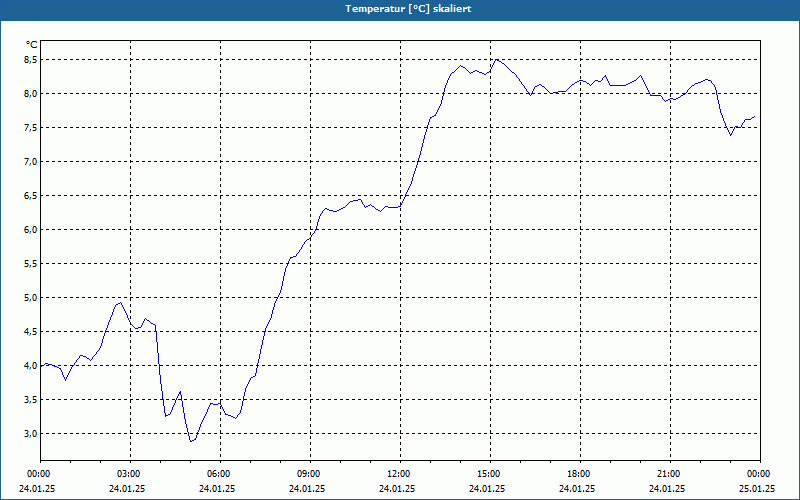Click the 06:00 time axis label
800x500 pixels.
point(218,474)
